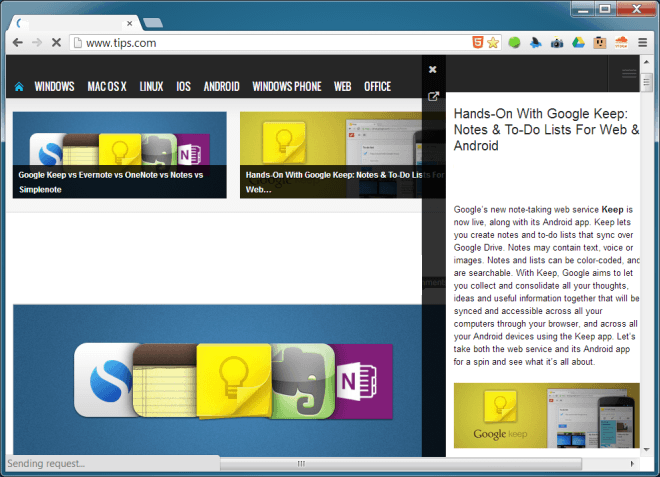Click the "Sending request..." status text
This screenshot has height=477, width=660.
(x=46, y=464)
